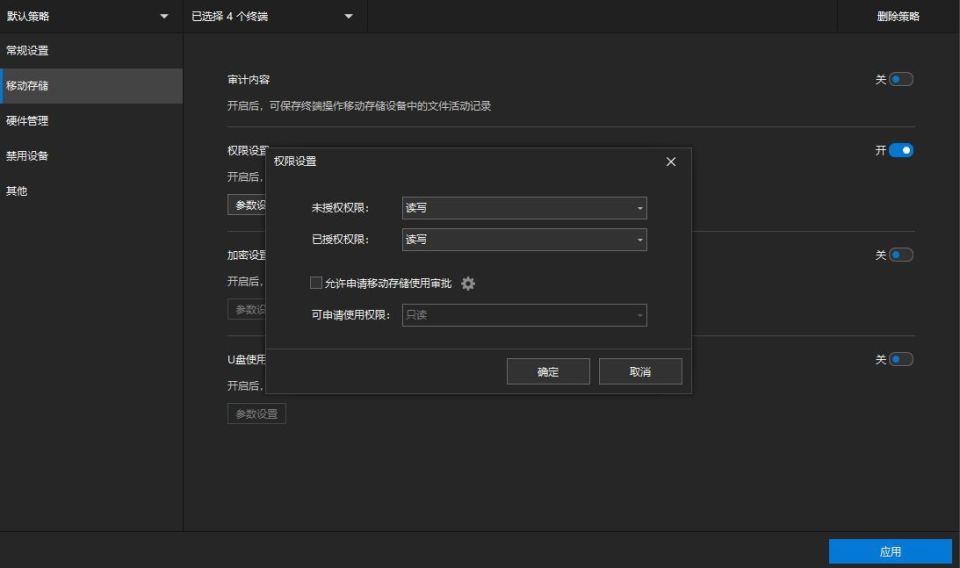Open 参数设置 under 加密设置 section
This screenshot has width=960, height=568.
(x=246, y=310)
